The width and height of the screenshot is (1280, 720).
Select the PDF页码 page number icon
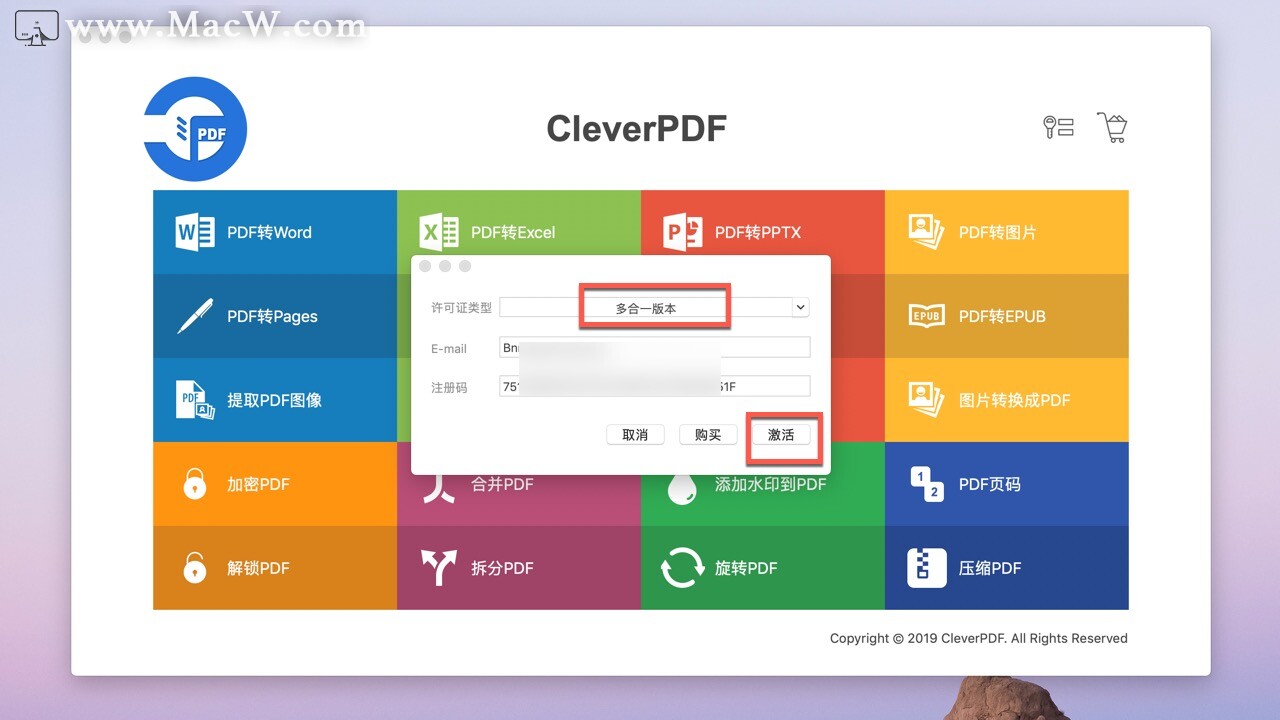point(926,484)
